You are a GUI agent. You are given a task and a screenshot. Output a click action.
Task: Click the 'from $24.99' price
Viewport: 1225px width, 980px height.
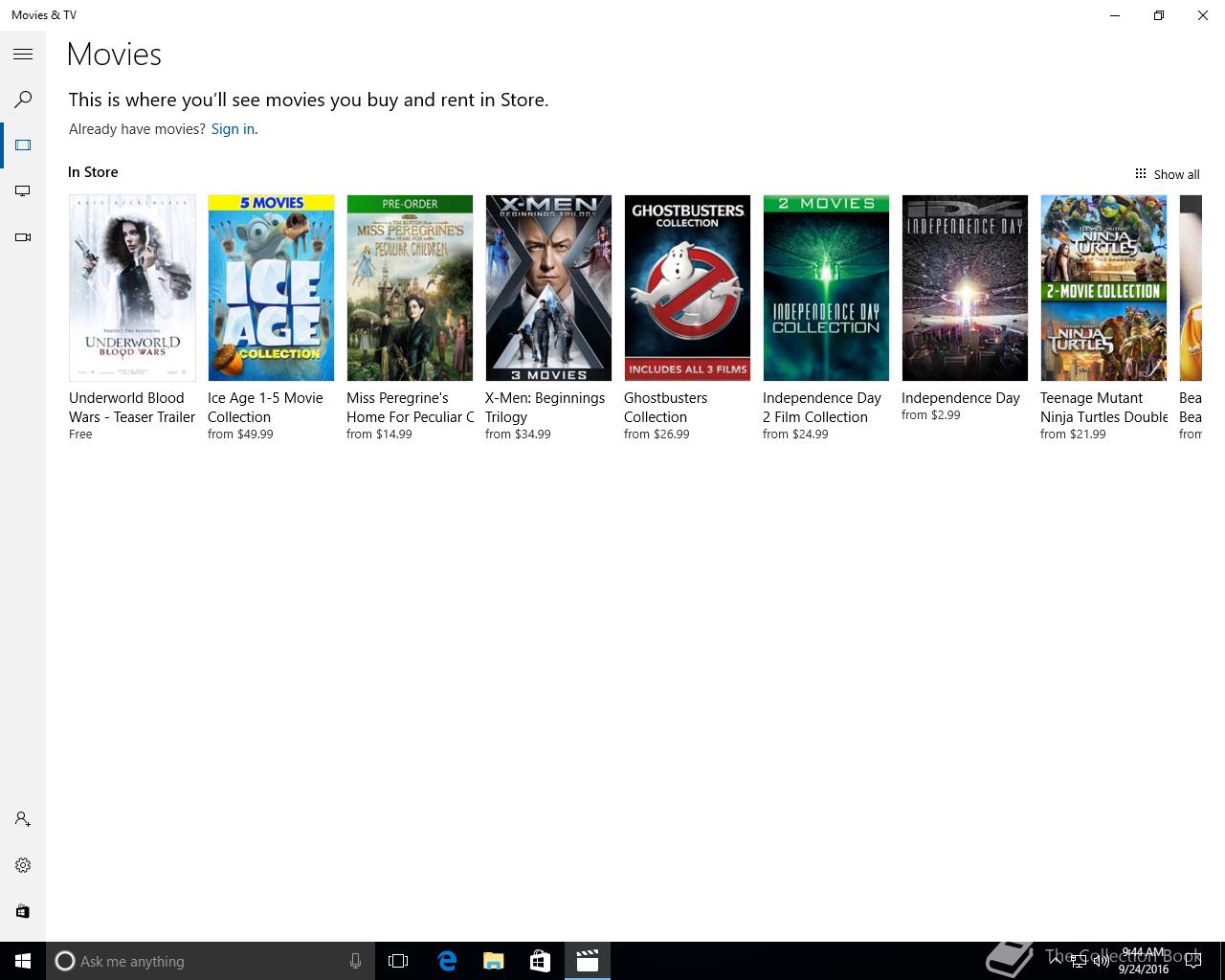point(795,434)
